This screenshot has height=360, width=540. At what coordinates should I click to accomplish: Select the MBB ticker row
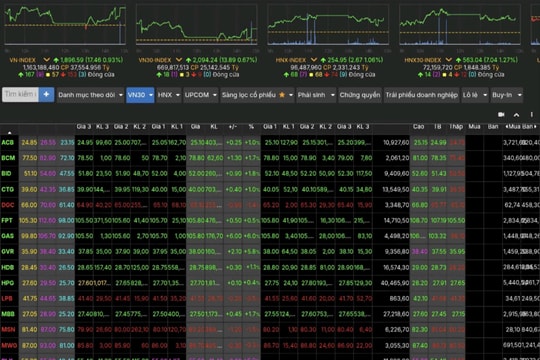click(x=8, y=314)
